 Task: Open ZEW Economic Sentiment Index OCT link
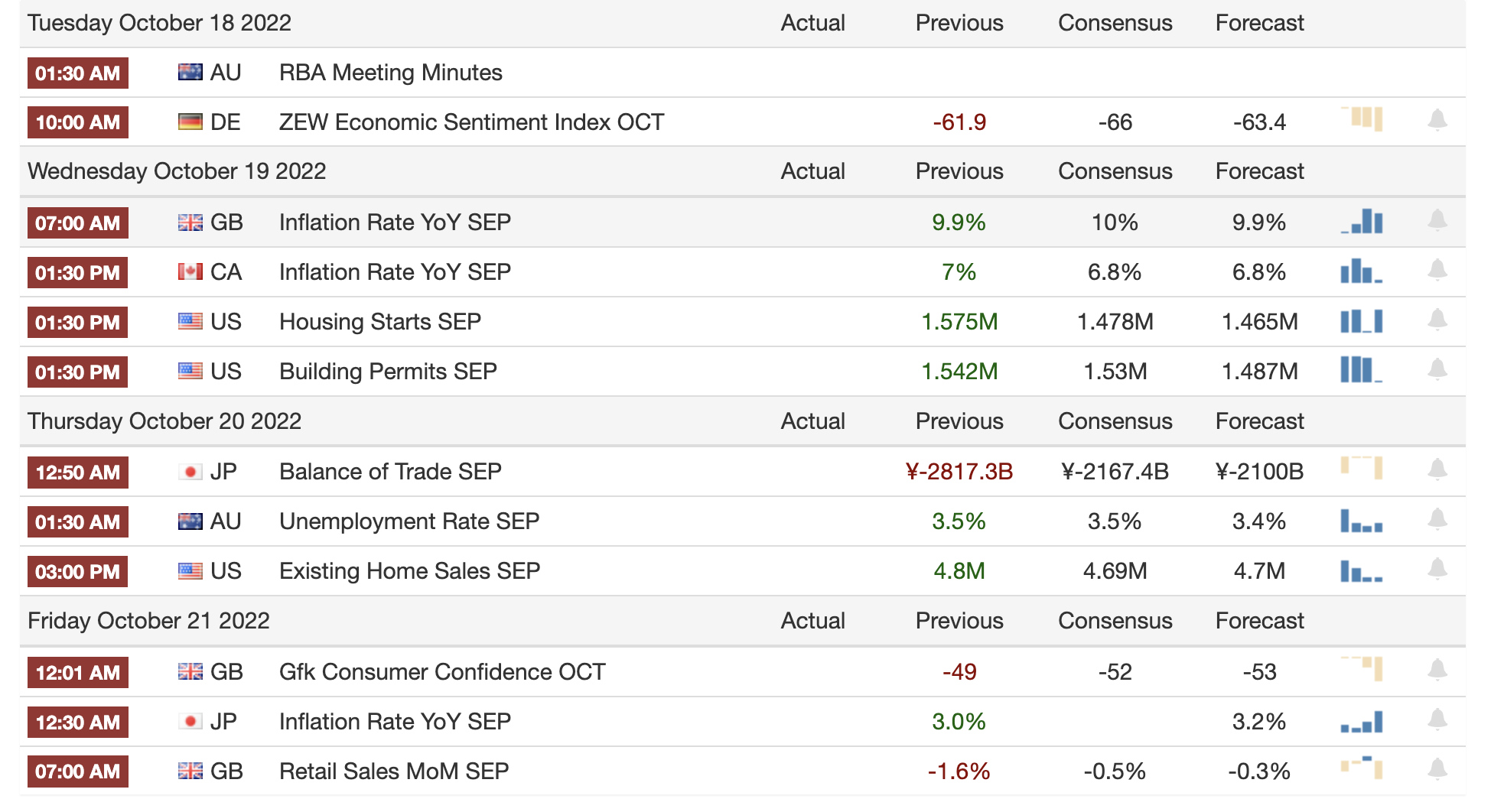tap(471, 122)
